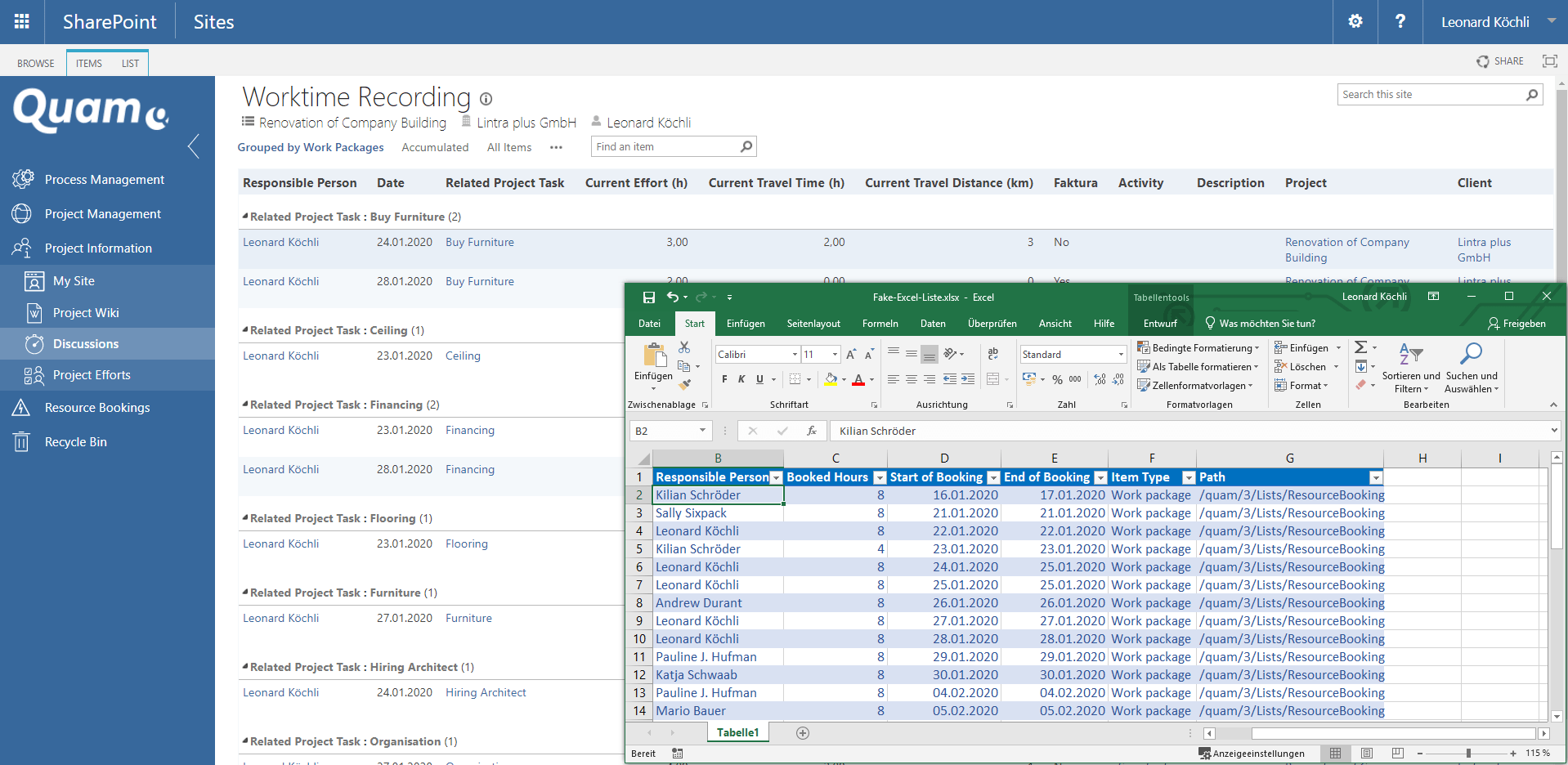Switch to the Formeln ribbon tab

(x=880, y=324)
